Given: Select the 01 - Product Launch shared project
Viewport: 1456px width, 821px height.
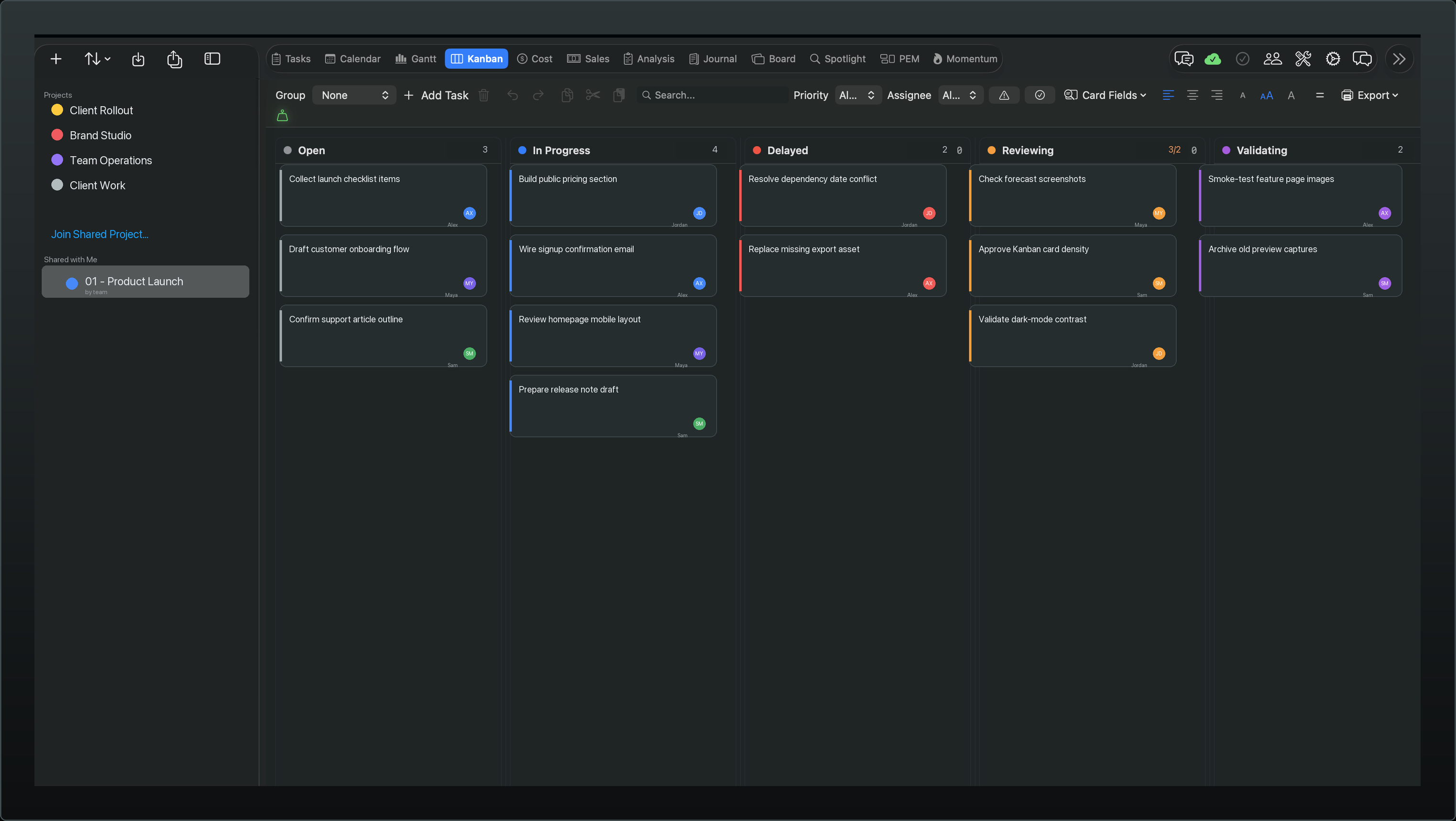Looking at the screenshot, I should (145, 282).
